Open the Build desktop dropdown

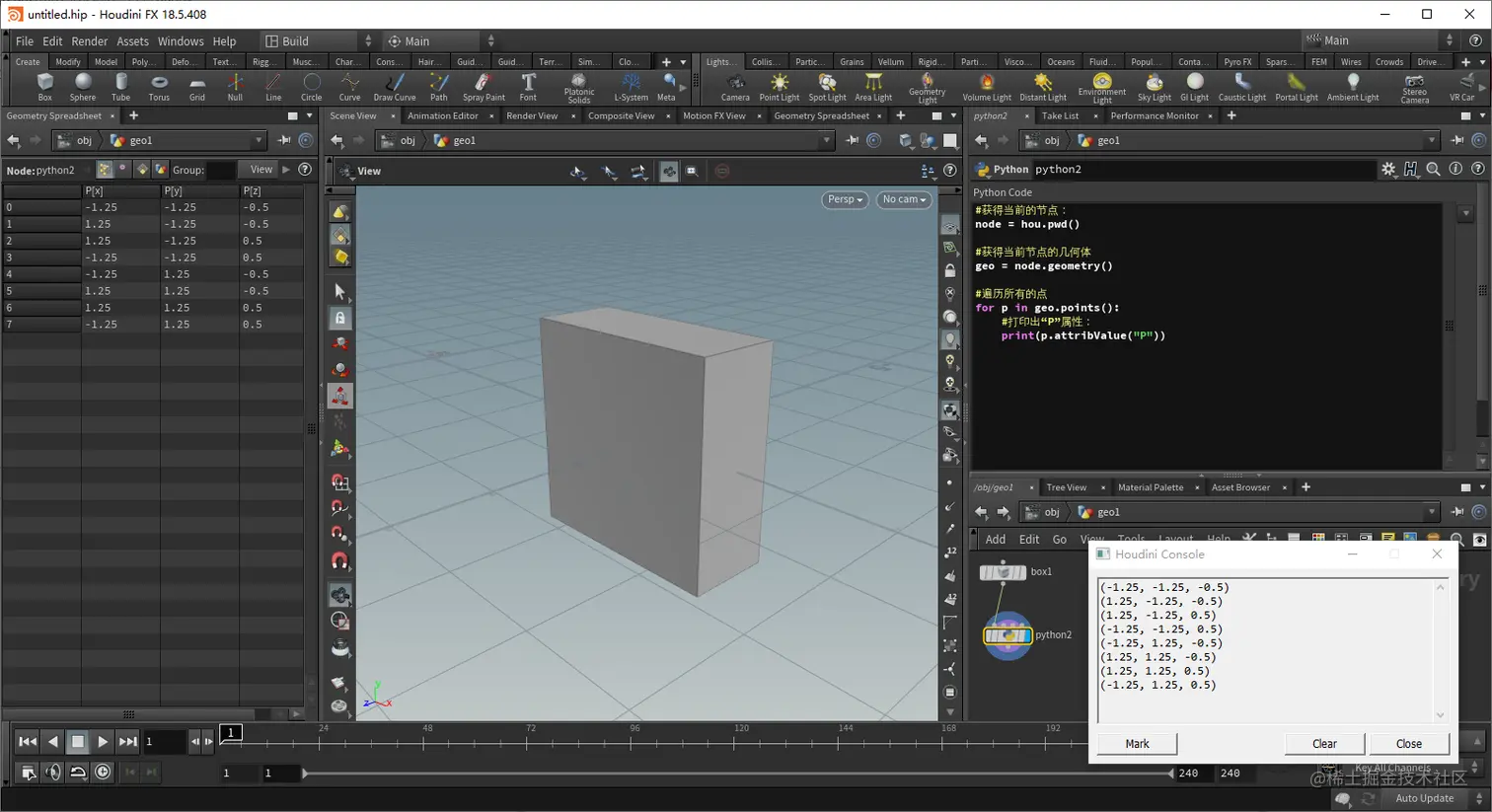point(316,41)
